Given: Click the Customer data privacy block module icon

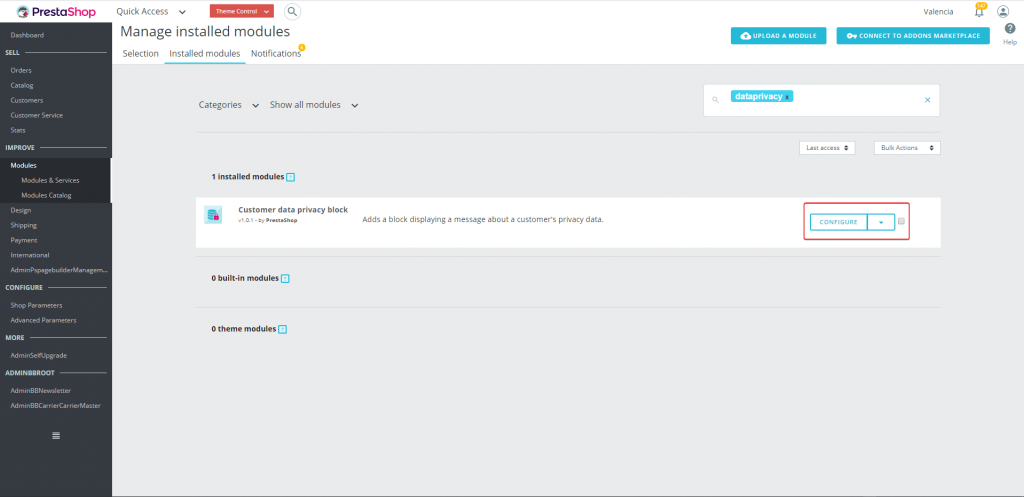Looking at the screenshot, I should 213,215.
